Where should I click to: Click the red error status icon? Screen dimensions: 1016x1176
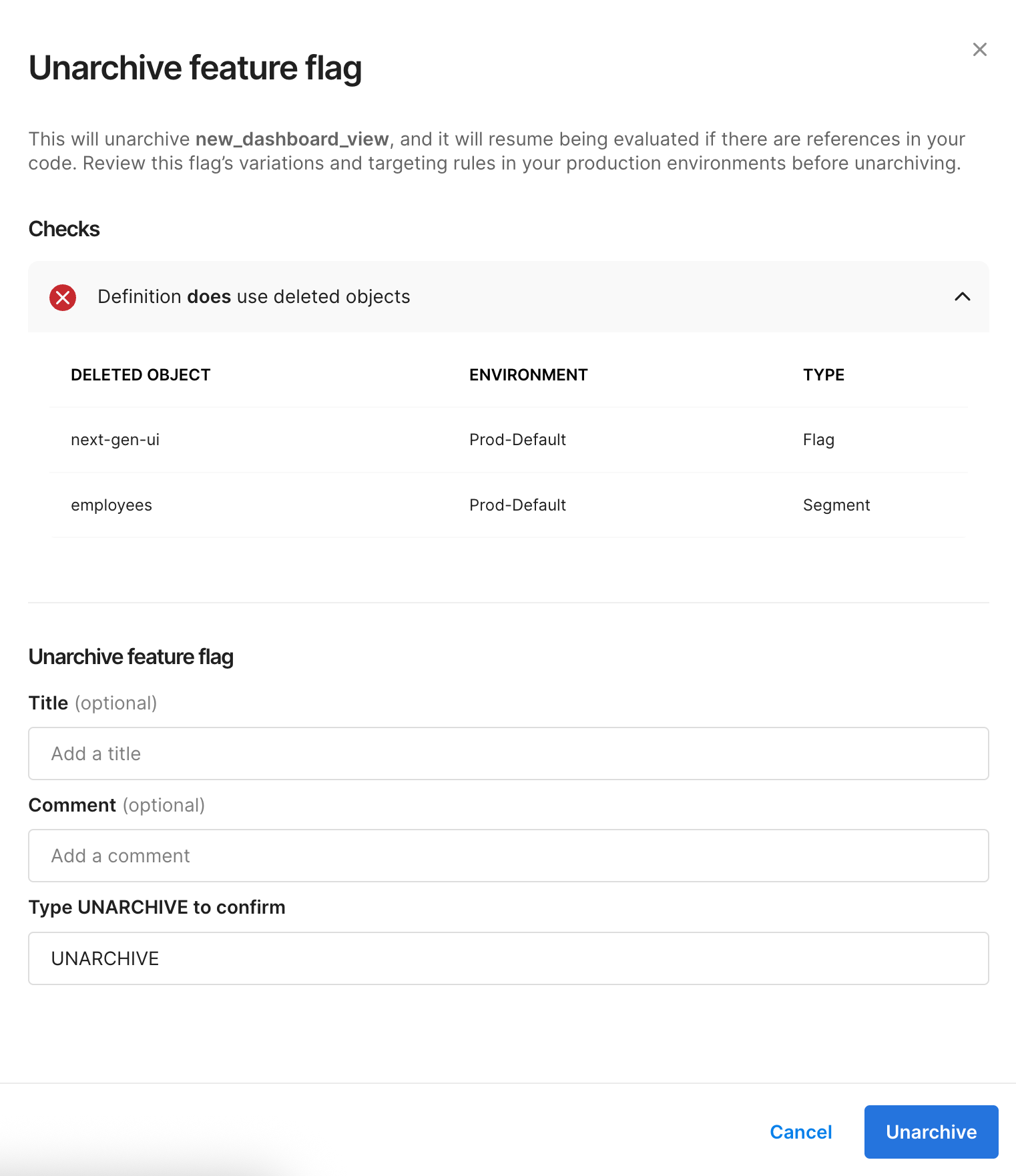pyautogui.click(x=62, y=298)
